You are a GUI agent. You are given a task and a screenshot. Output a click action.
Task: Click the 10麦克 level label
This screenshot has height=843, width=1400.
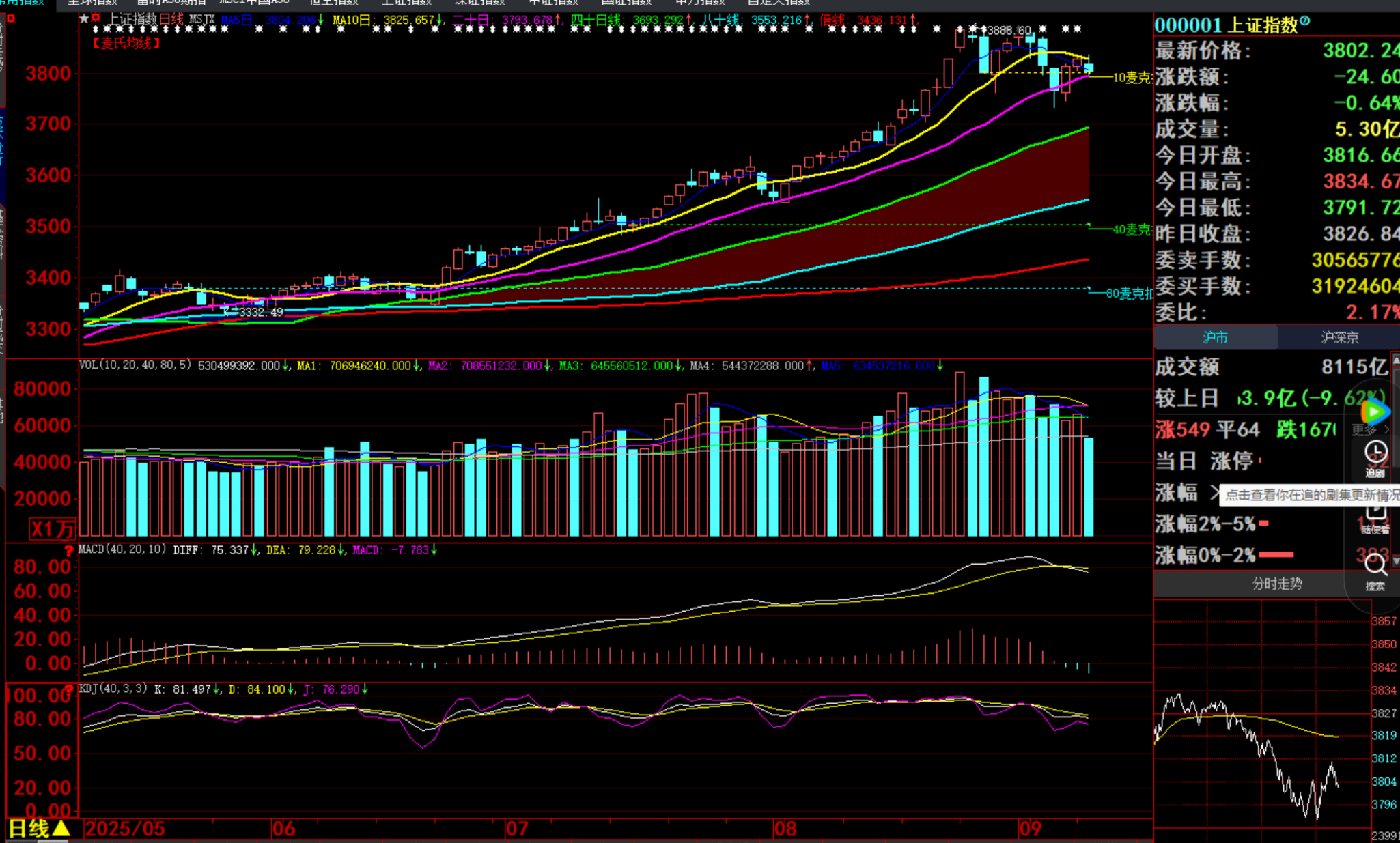[x=1132, y=78]
